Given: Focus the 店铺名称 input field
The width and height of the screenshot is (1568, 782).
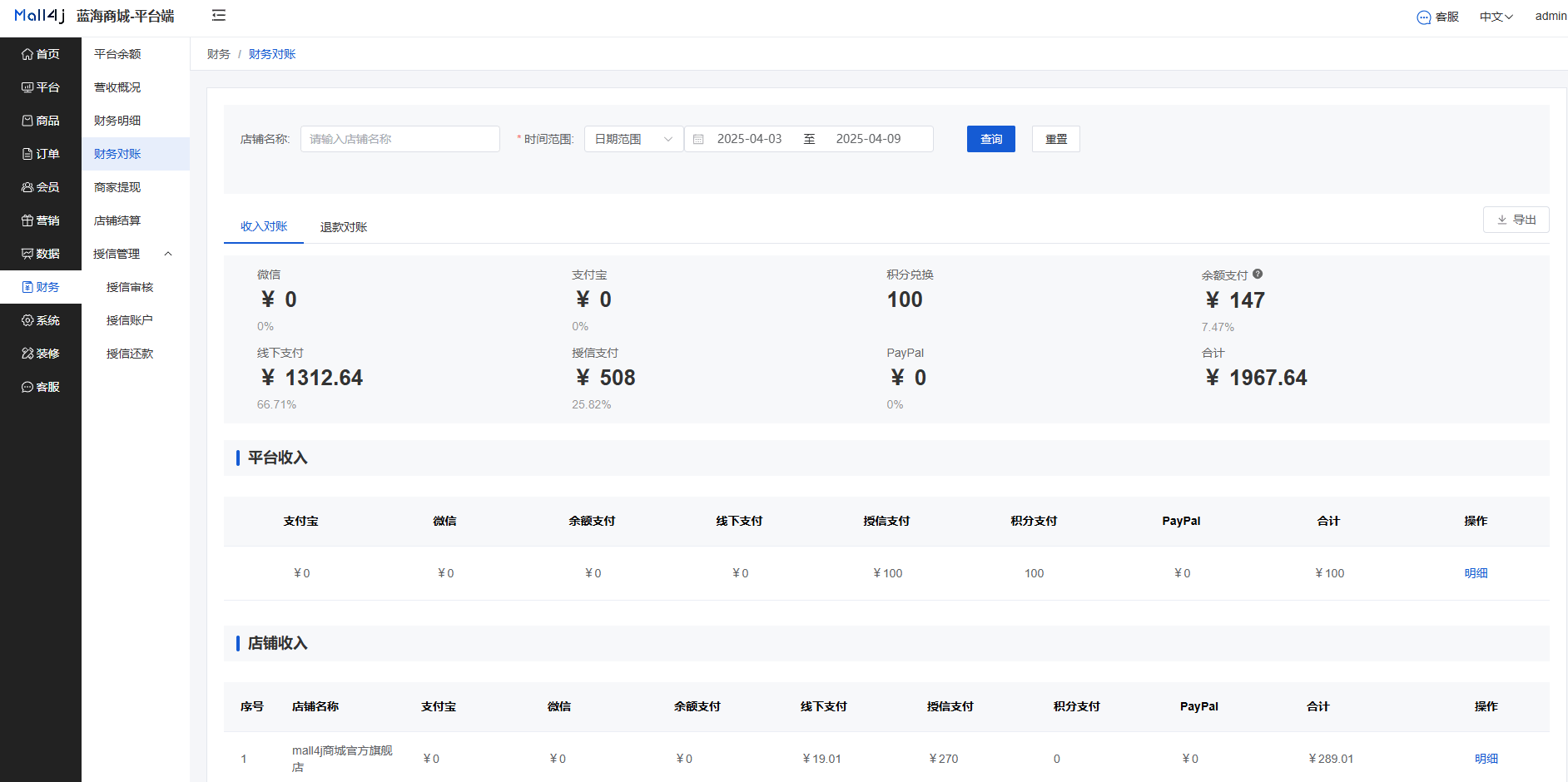Looking at the screenshot, I should (x=400, y=139).
